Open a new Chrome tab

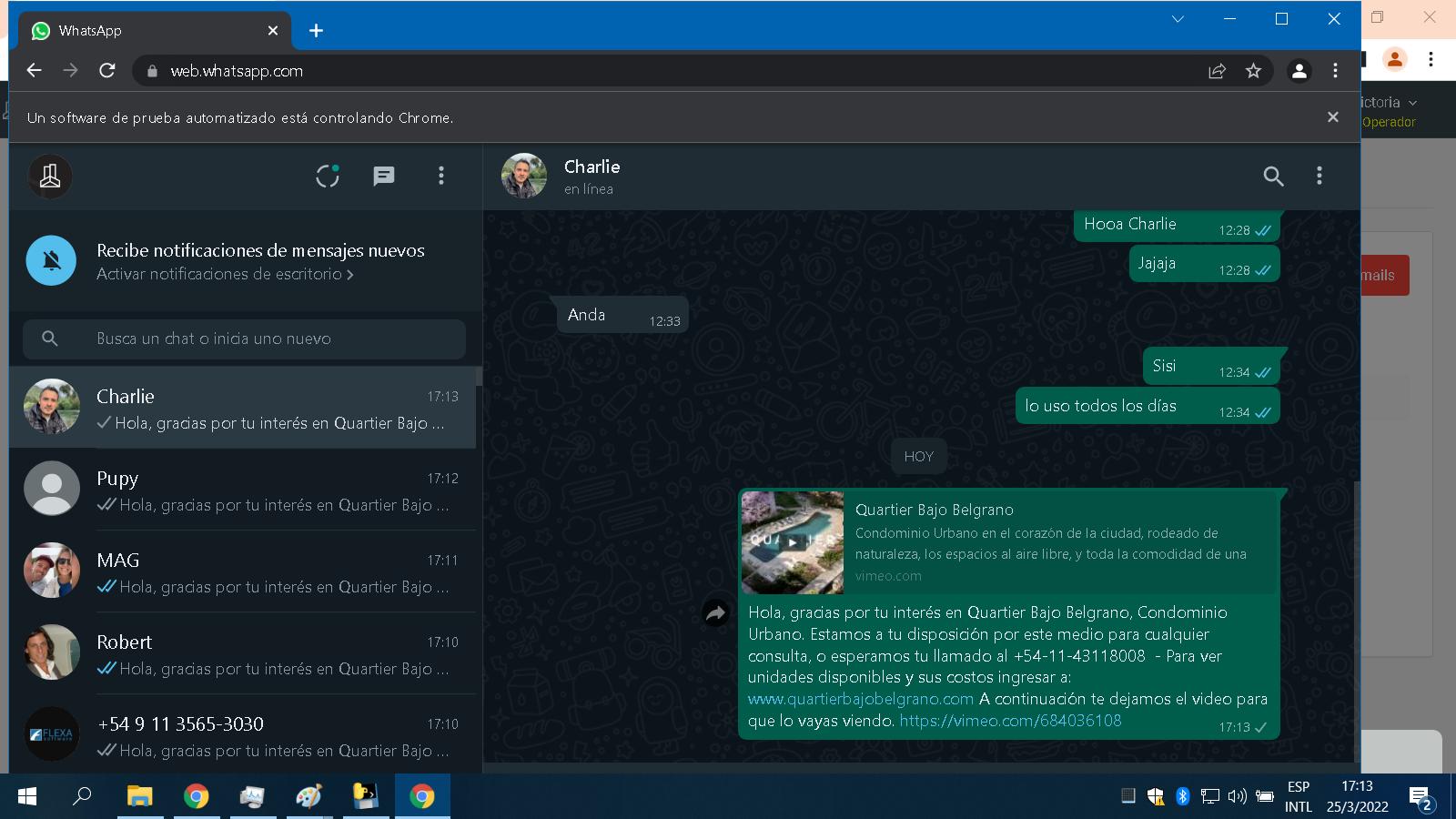tap(316, 31)
